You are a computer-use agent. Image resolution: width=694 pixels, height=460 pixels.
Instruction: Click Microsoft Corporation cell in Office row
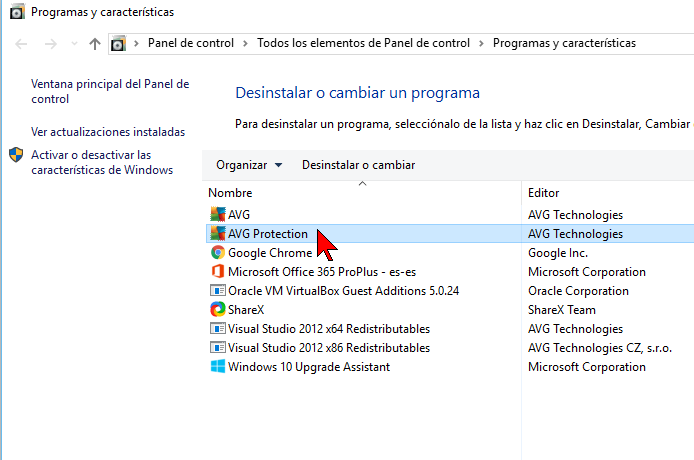[x=587, y=272]
